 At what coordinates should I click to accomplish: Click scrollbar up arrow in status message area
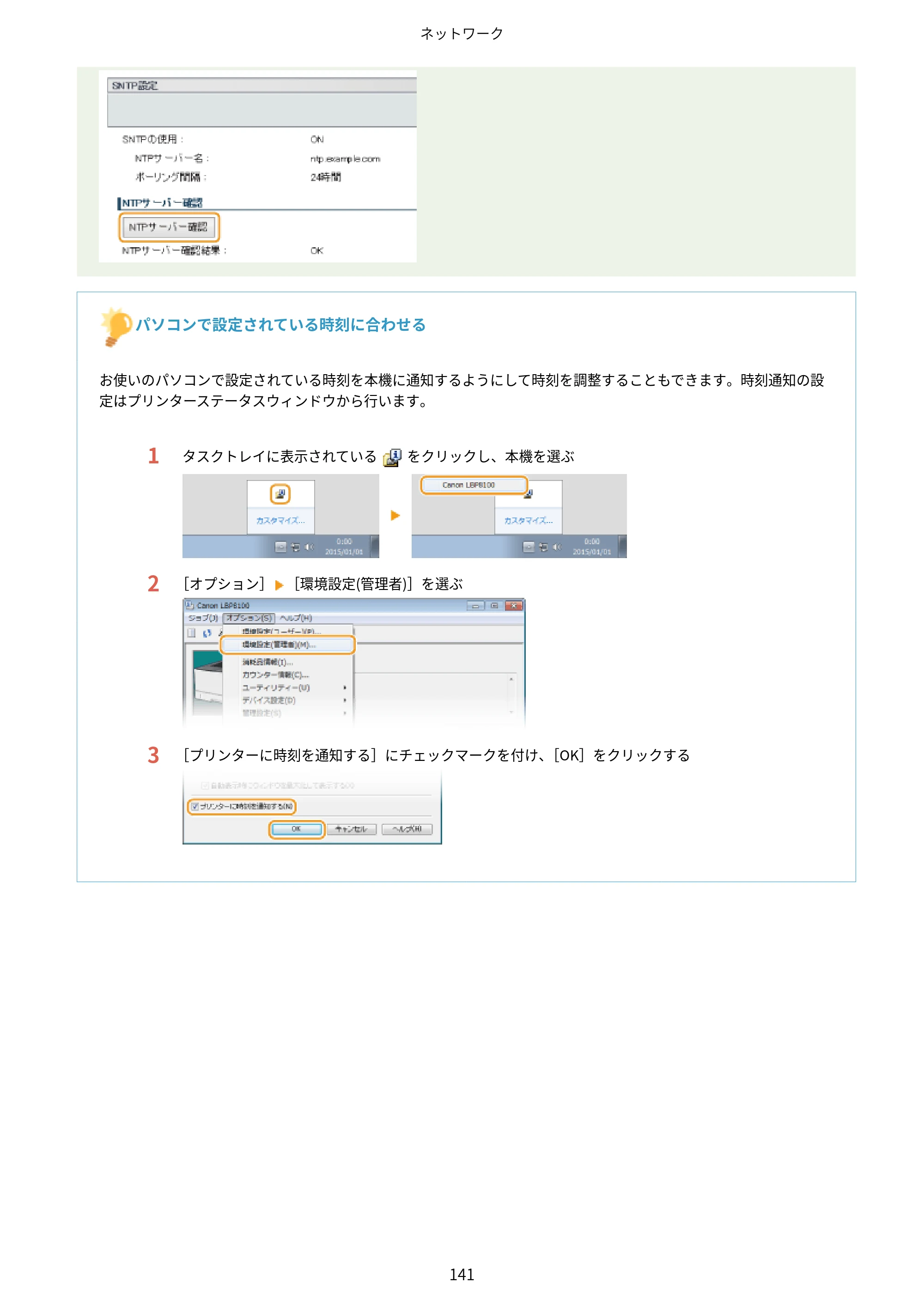(511, 679)
